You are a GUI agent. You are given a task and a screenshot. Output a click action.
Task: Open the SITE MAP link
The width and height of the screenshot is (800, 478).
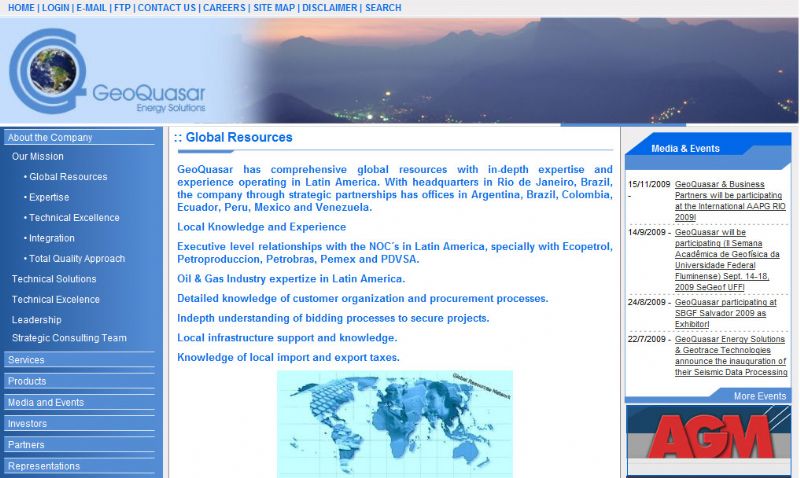click(x=274, y=8)
